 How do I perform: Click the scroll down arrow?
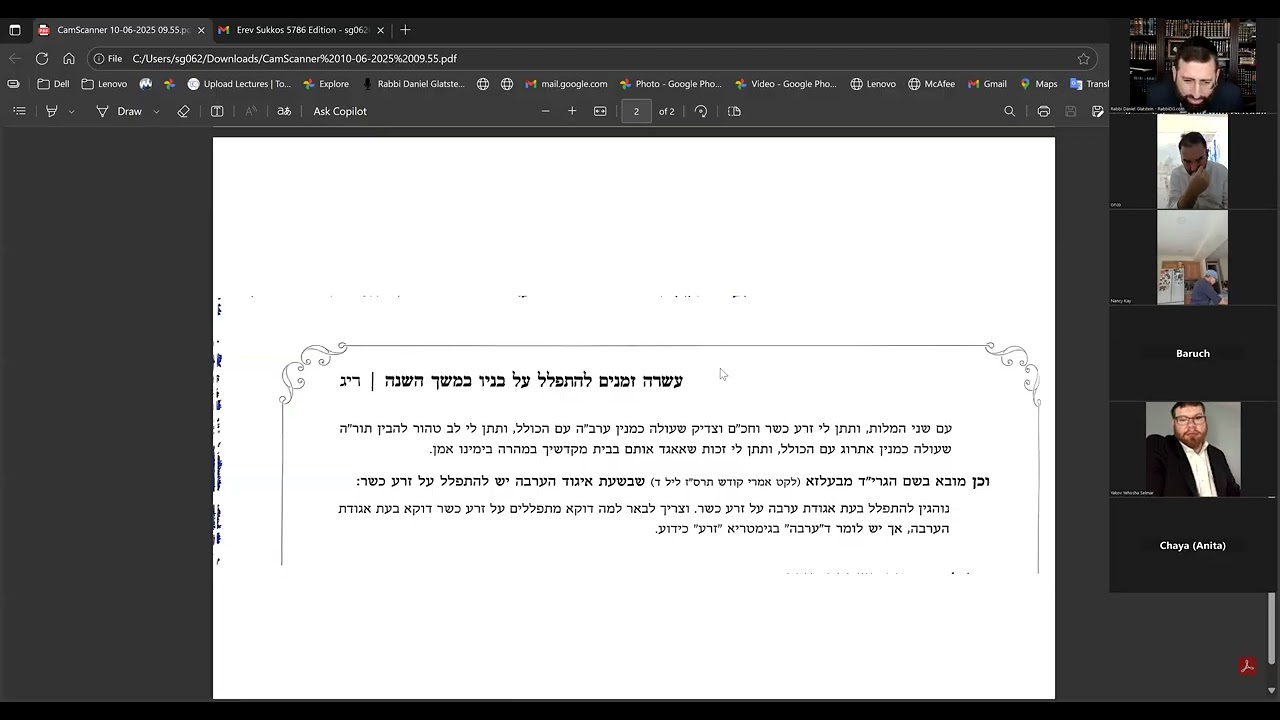coord(1272,690)
